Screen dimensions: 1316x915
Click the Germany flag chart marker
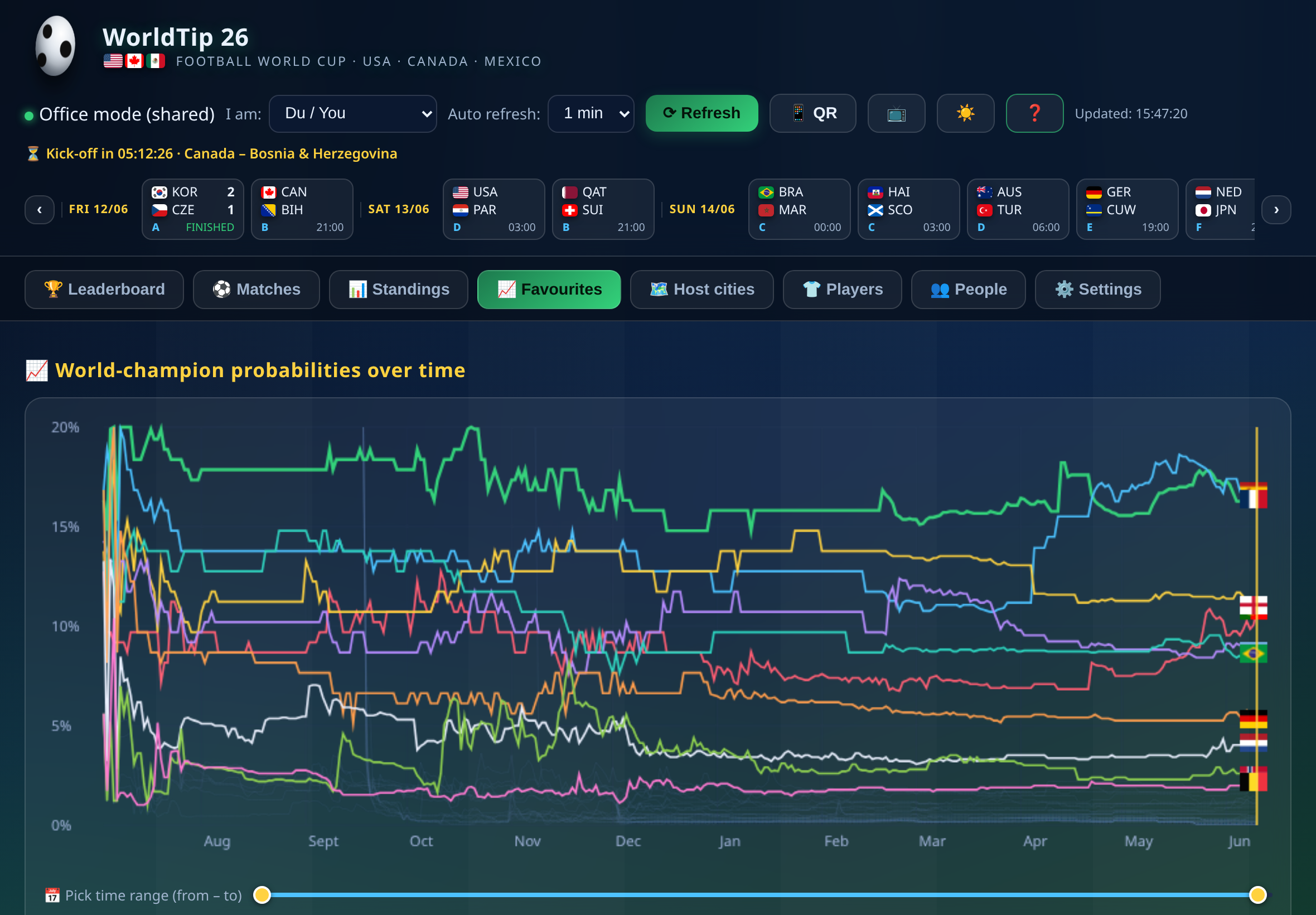(x=1254, y=719)
